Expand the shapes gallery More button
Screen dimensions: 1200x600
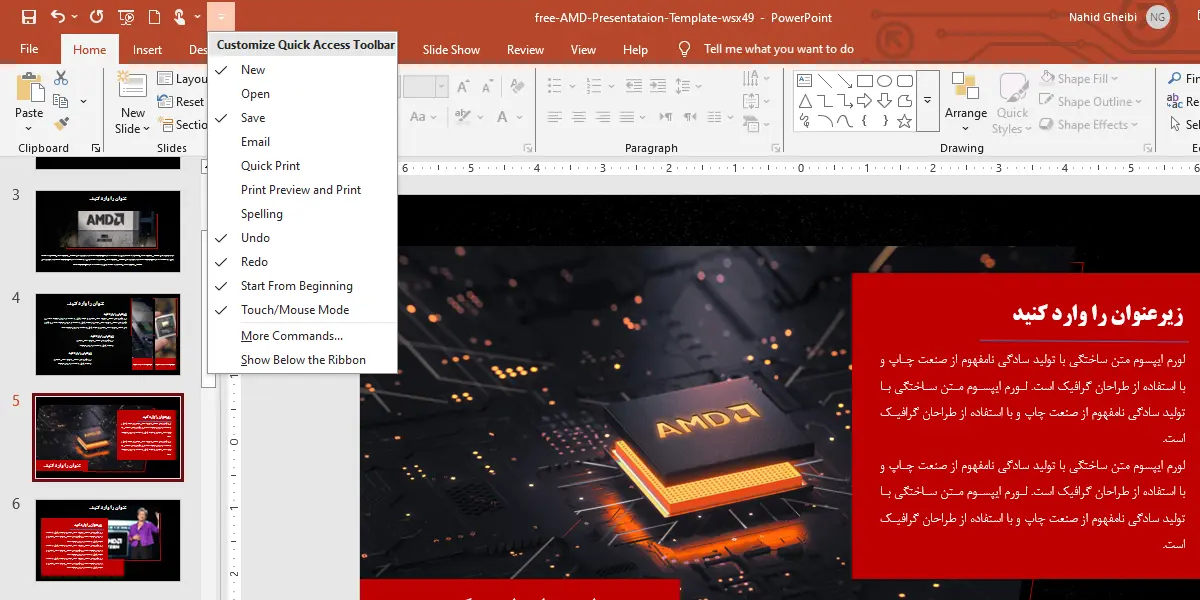tap(928, 101)
